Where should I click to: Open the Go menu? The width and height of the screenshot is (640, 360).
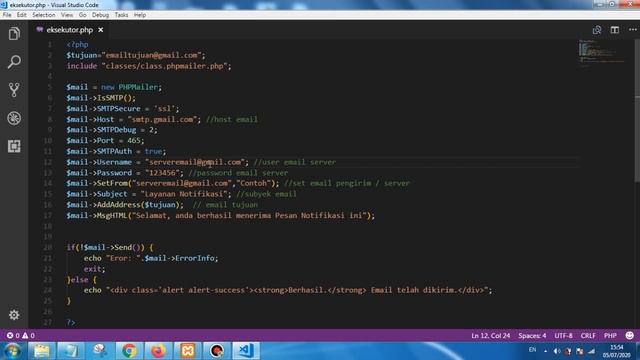tap(82, 15)
